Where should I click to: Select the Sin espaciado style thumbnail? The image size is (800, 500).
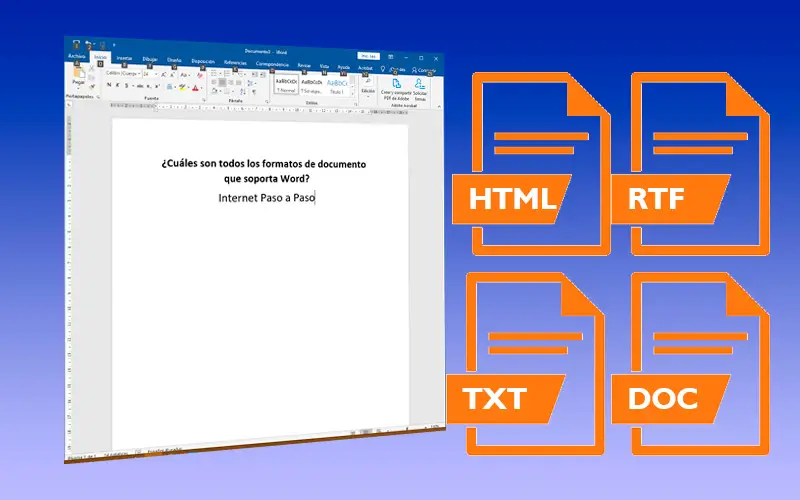click(x=312, y=85)
